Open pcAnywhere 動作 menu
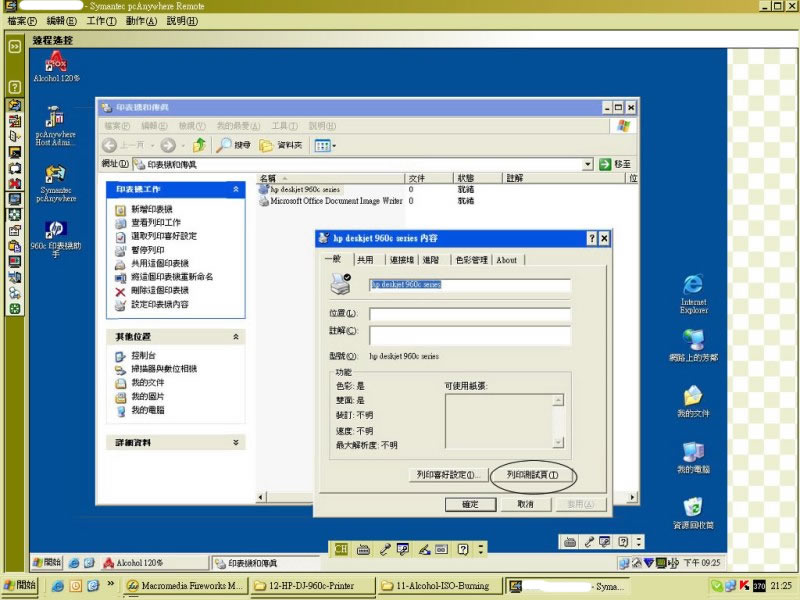The height and width of the screenshot is (600, 800). point(141,21)
